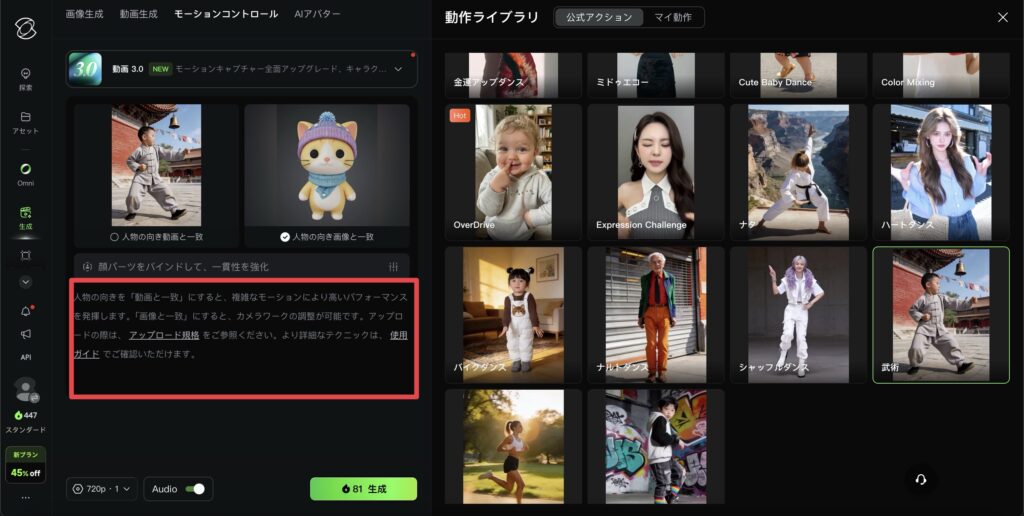Expand the 動画 3.0 model dropdown
Screen dimensions: 1024x516
pyautogui.click(x=399, y=69)
